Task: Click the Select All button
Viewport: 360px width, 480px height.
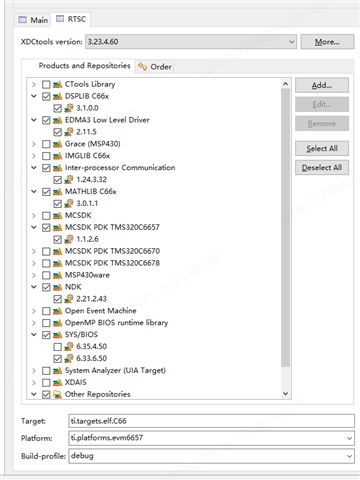Action: pos(322,149)
